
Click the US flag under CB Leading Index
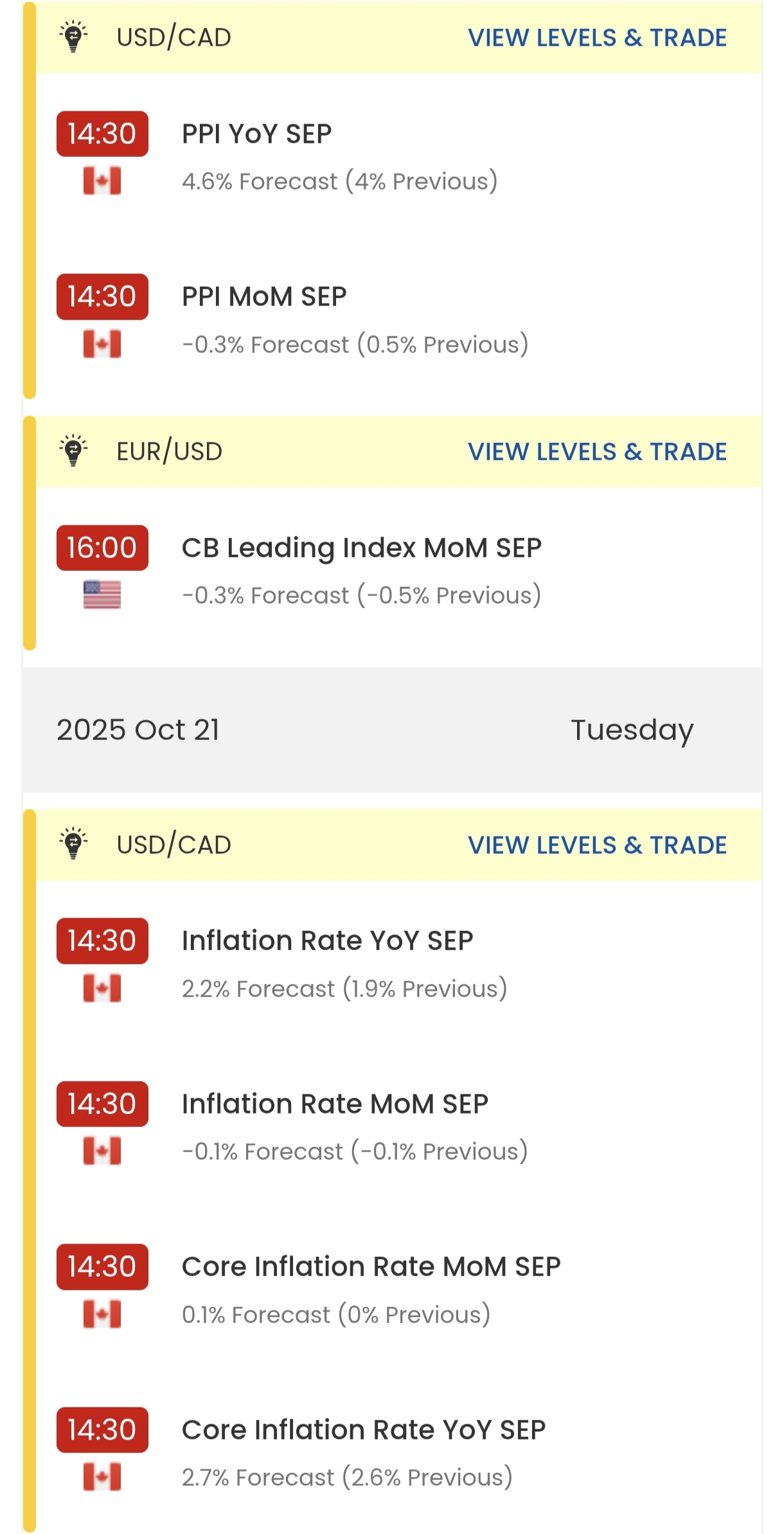point(102,595)
